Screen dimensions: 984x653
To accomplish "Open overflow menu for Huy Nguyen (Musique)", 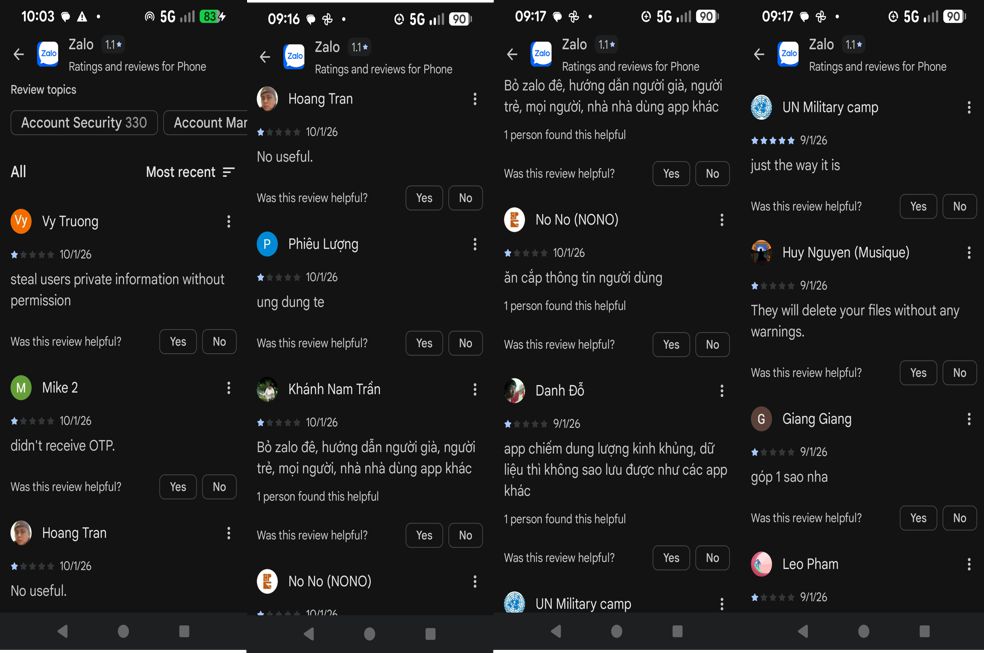I will pos(969,253).
